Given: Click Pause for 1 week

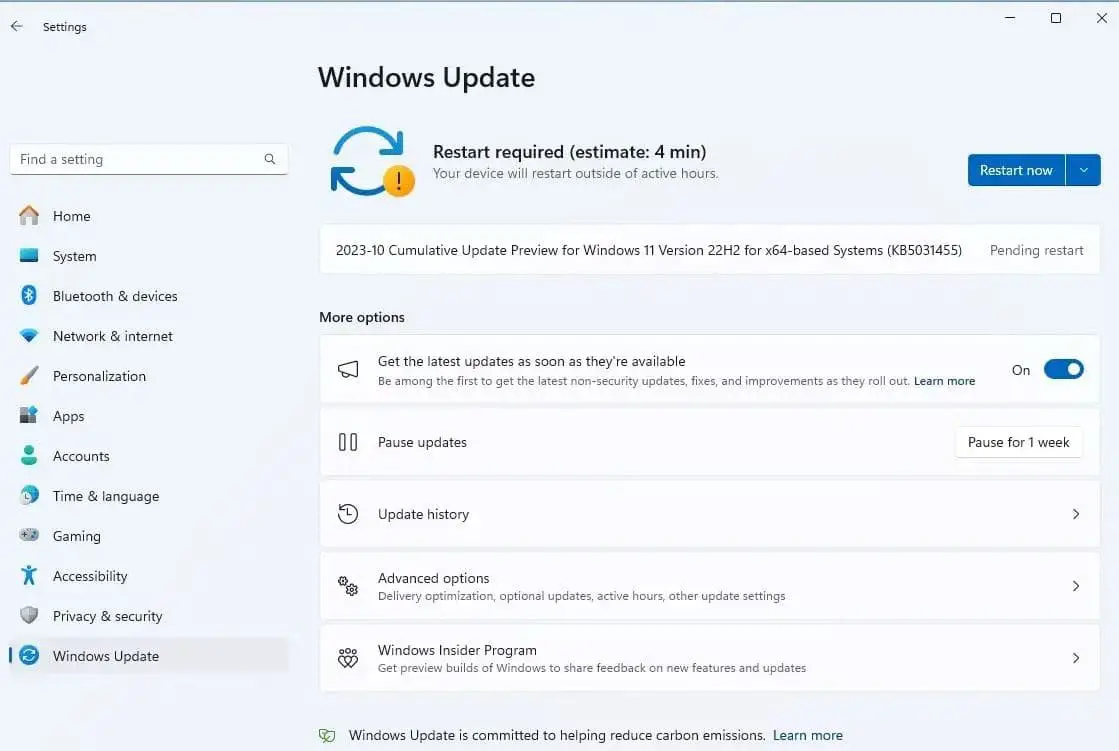Looking at the screenshot, I should coord(1018,442).
